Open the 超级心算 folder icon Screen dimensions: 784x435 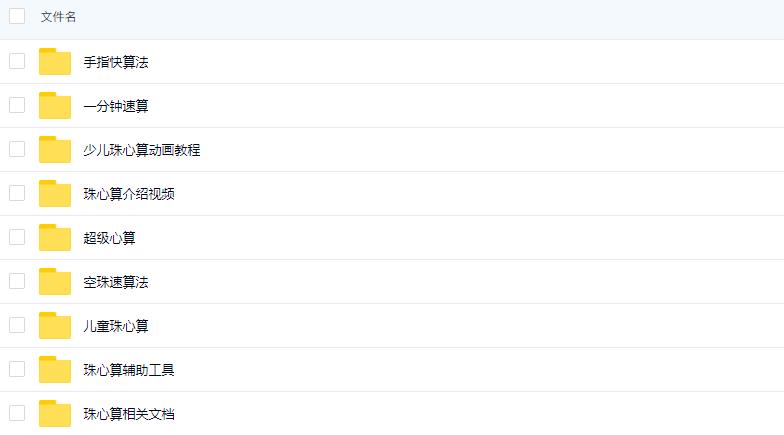pos(55,238)
